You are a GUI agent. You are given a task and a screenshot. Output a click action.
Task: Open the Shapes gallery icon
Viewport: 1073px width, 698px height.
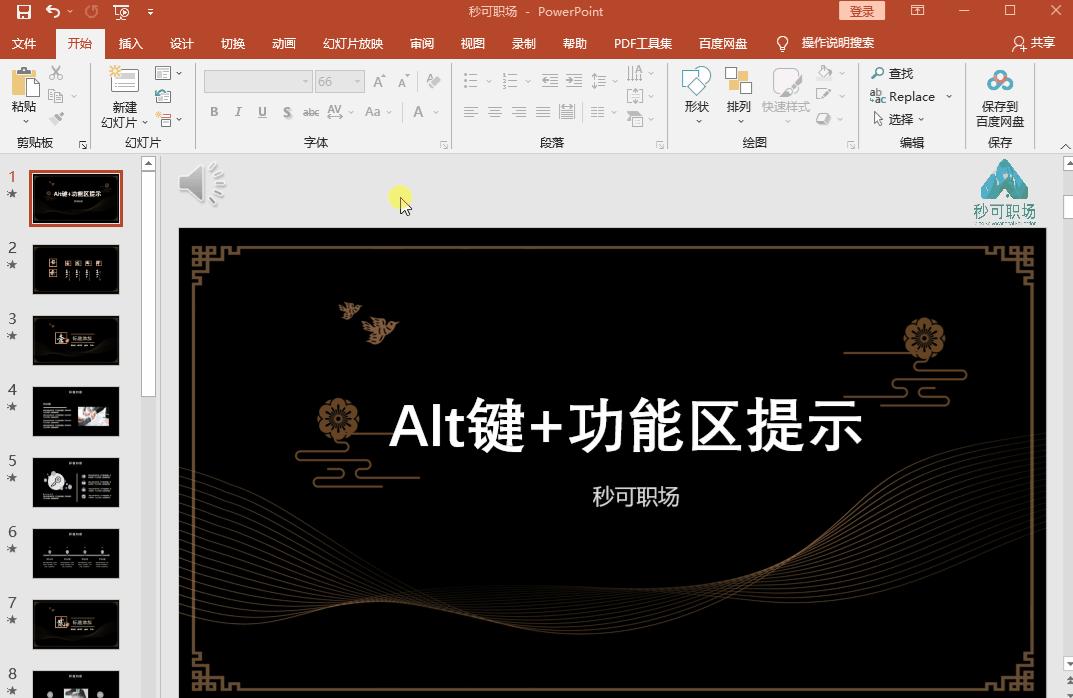[697, 80]
